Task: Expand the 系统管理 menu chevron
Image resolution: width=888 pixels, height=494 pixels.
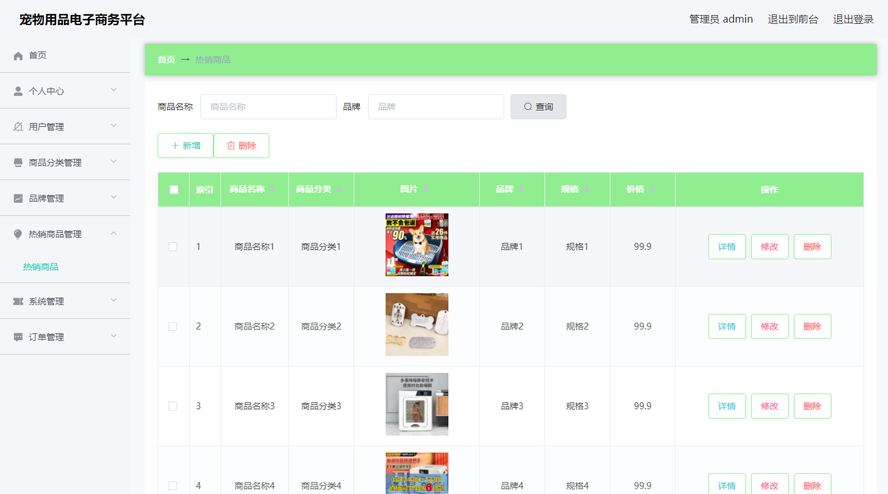Action: [x=113, y=300]
